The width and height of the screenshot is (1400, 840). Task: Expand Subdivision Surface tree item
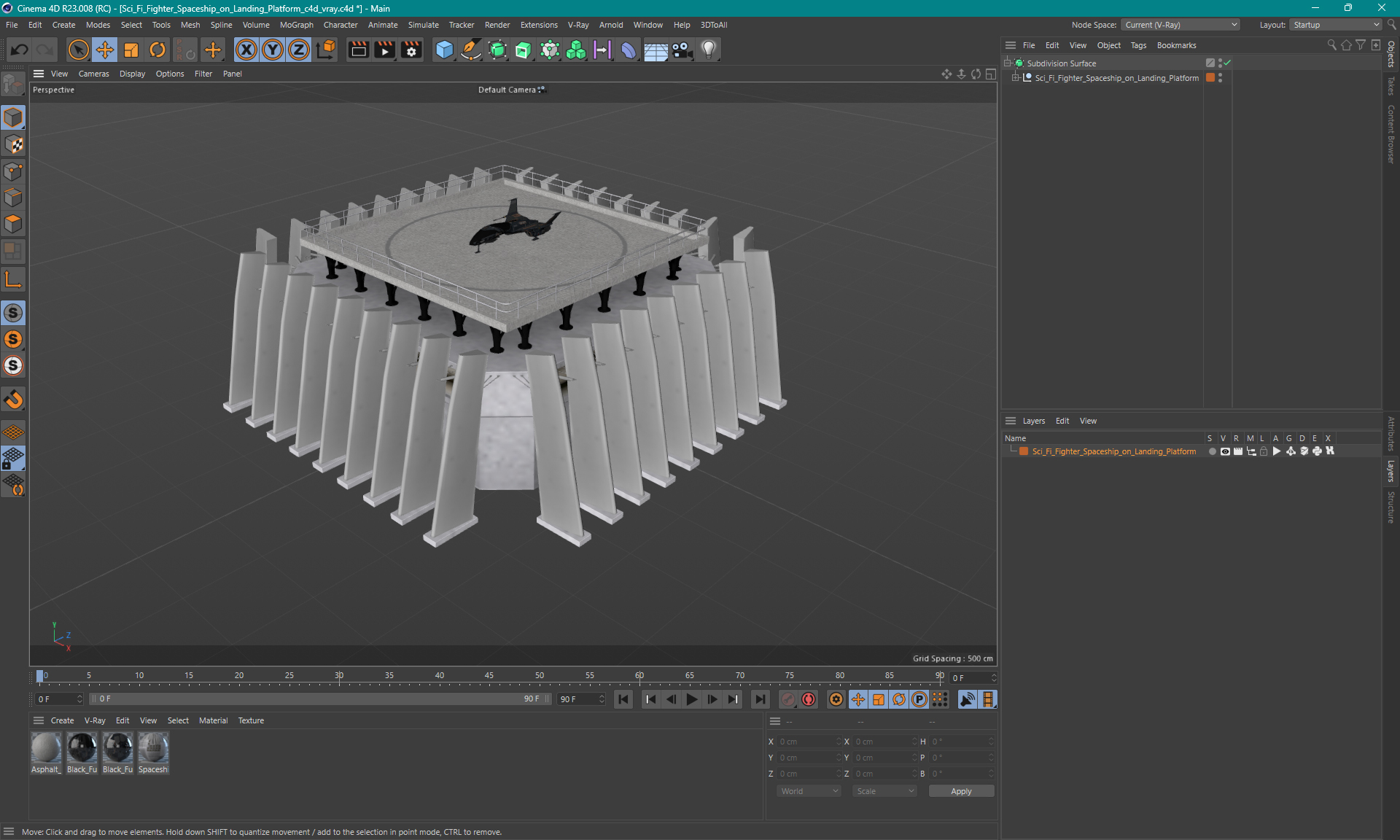tap(1008, 63)
